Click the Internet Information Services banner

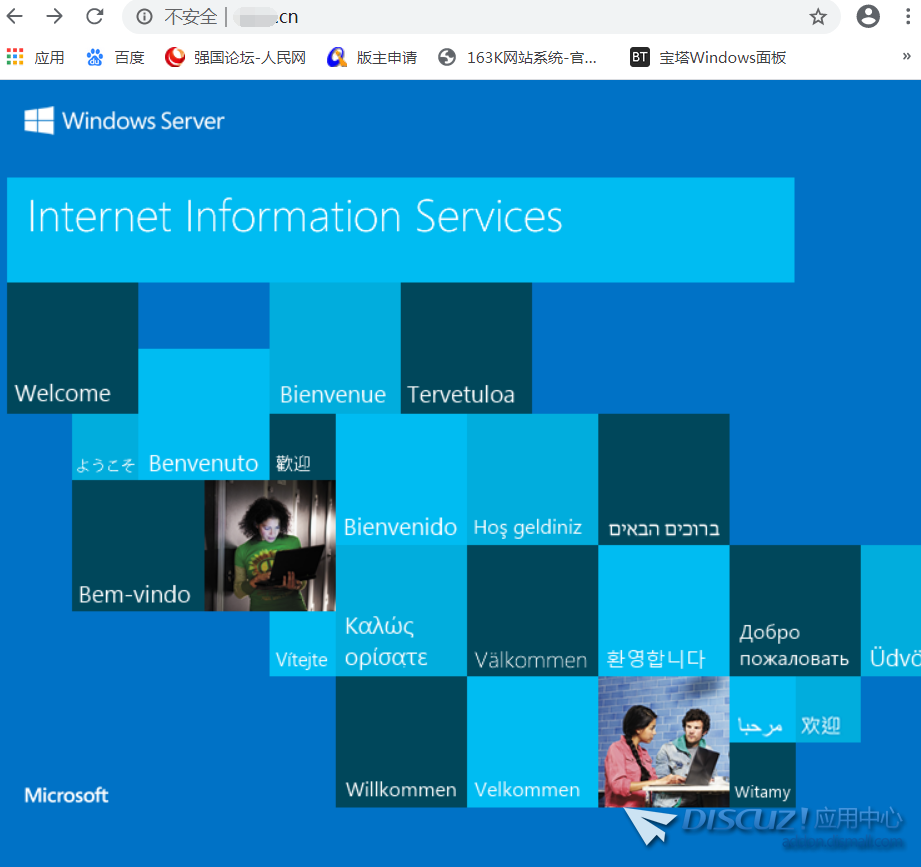pyautogui.click(x=400, y=229)
